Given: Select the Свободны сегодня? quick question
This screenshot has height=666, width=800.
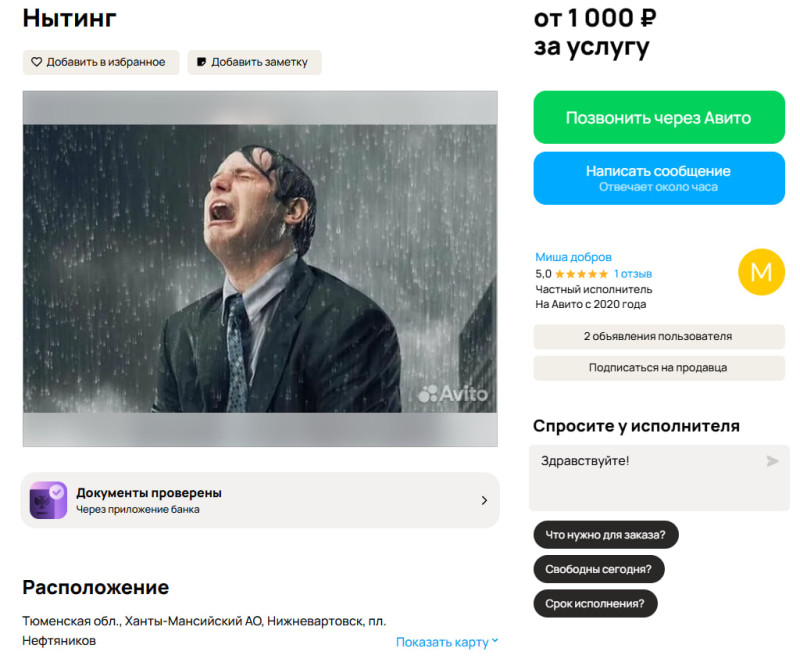Looking at the screenshot, I should point(598,569).
